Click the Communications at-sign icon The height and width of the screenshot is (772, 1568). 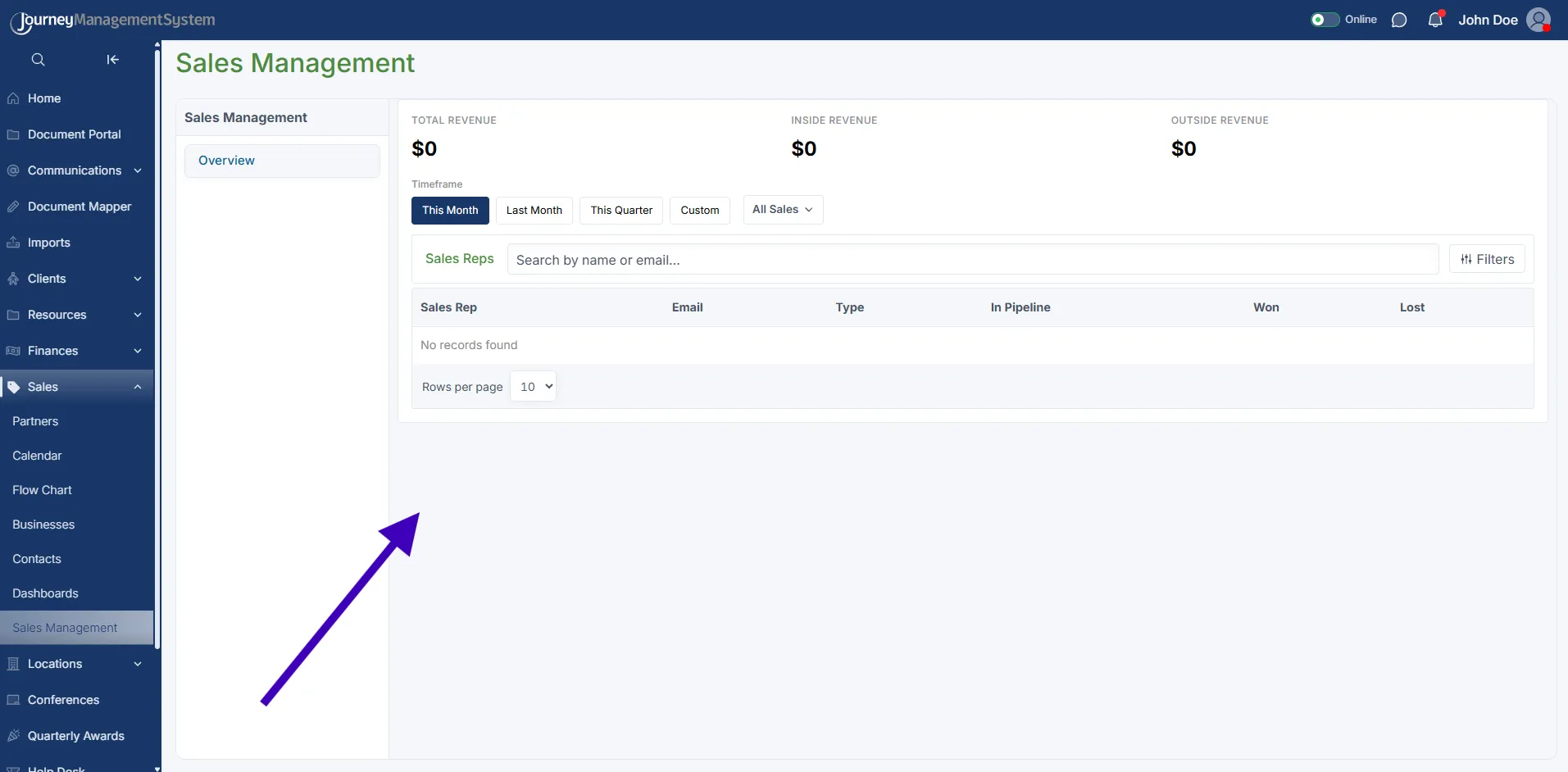tap(13, 170)
